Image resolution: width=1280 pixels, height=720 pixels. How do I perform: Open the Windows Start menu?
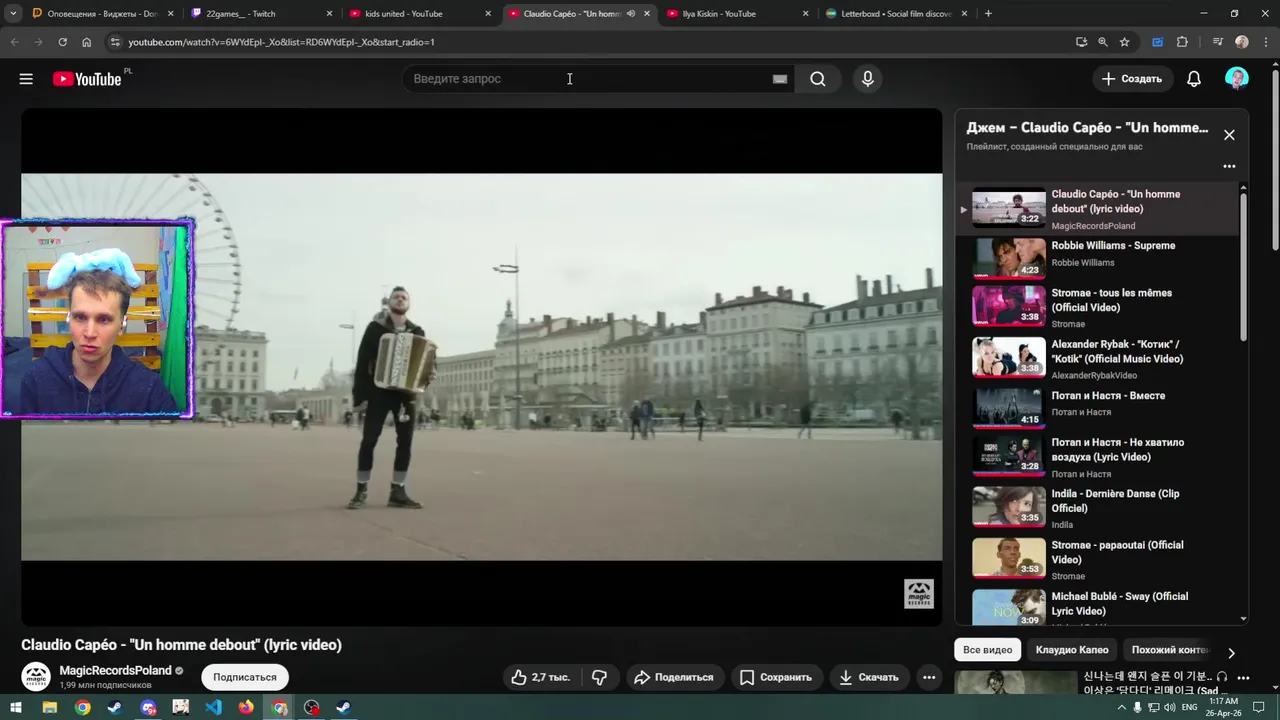pos(16,707)
